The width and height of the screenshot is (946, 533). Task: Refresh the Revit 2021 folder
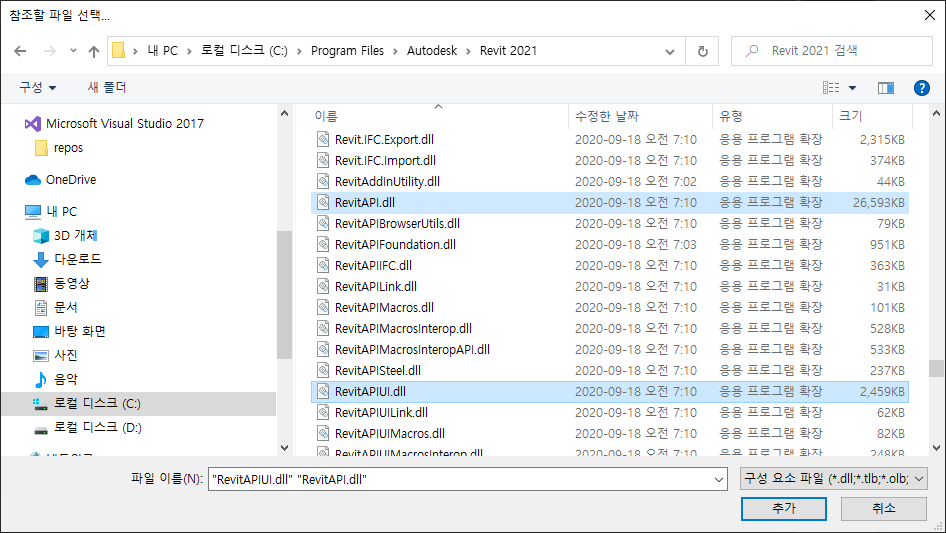[x=702, y=51]
